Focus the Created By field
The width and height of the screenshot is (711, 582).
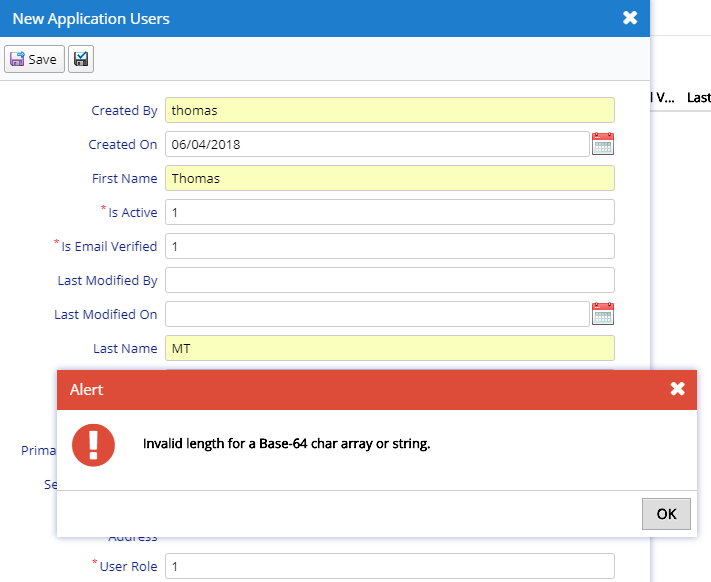point(390,110)
